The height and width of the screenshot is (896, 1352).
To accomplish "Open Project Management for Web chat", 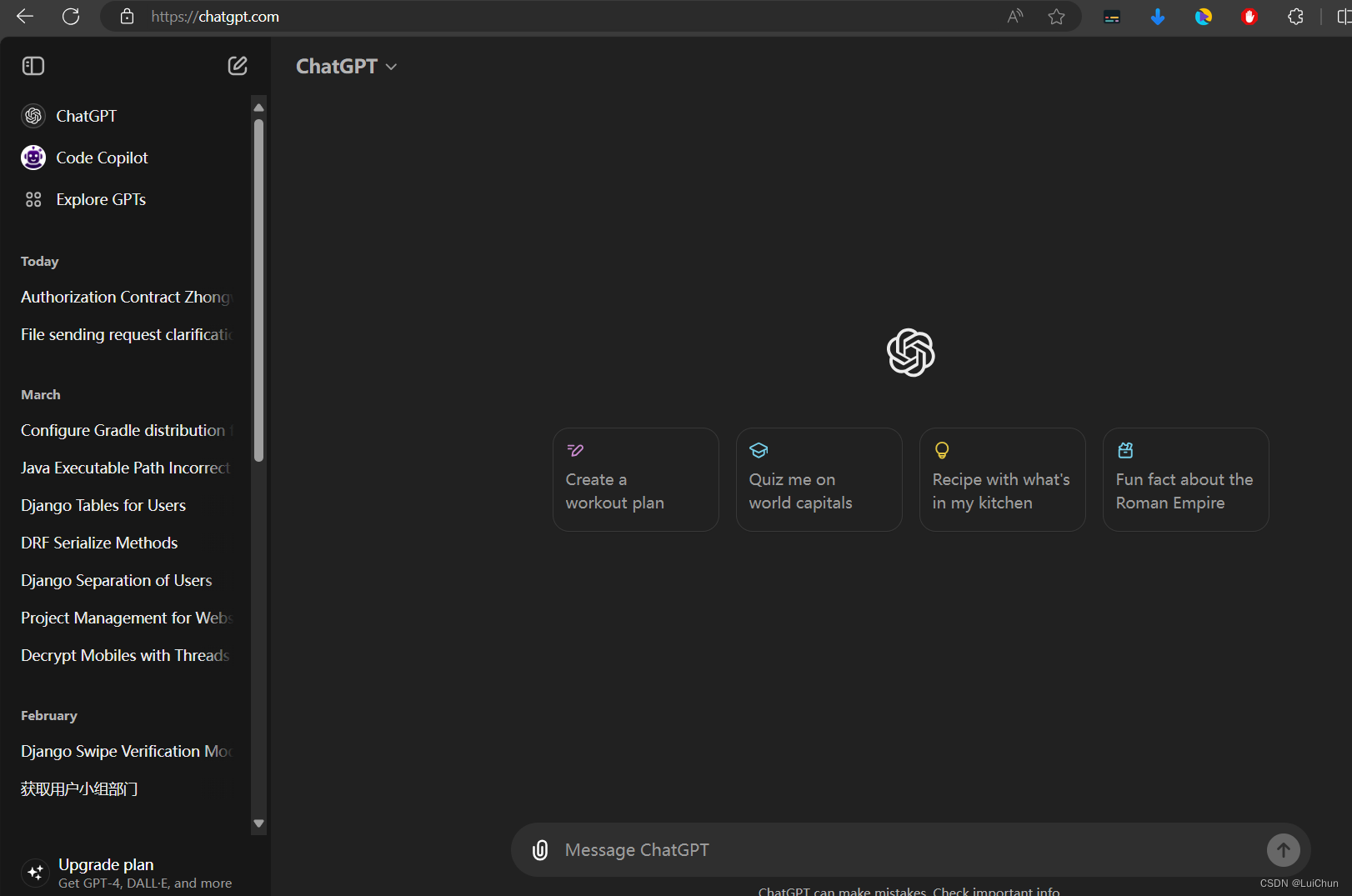I will pos(127,618).
